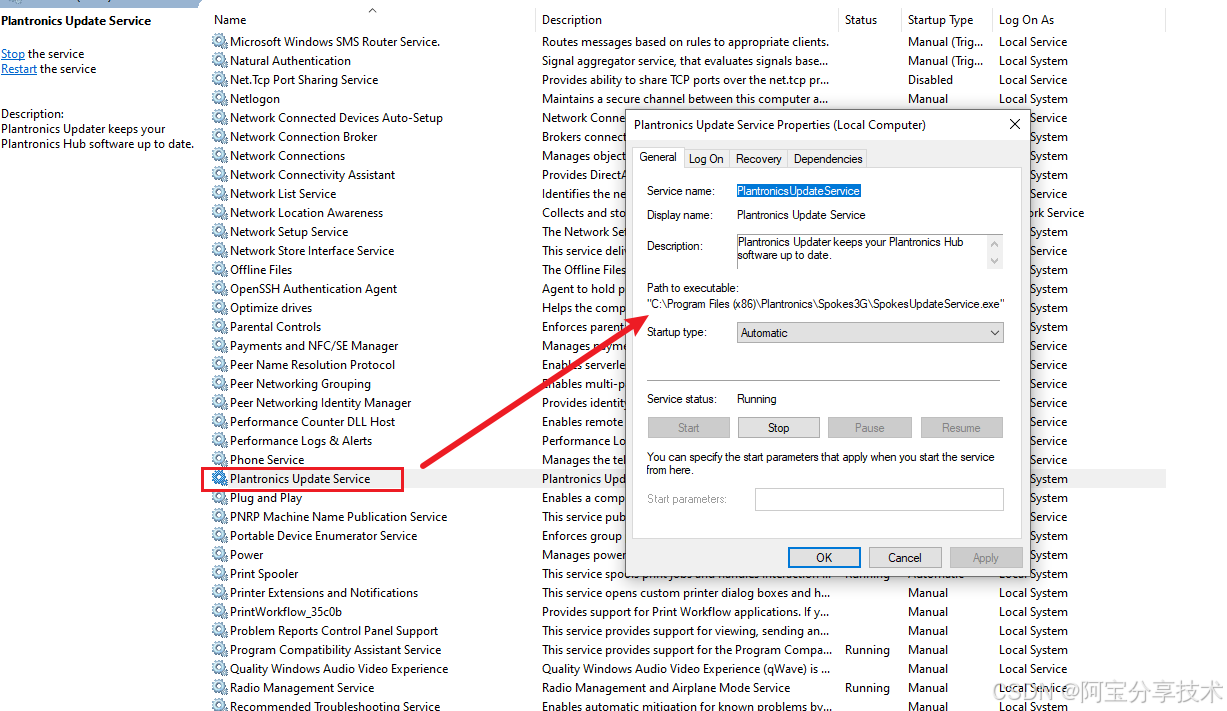
Task: Click the Service name field
Action: (799, 191)
